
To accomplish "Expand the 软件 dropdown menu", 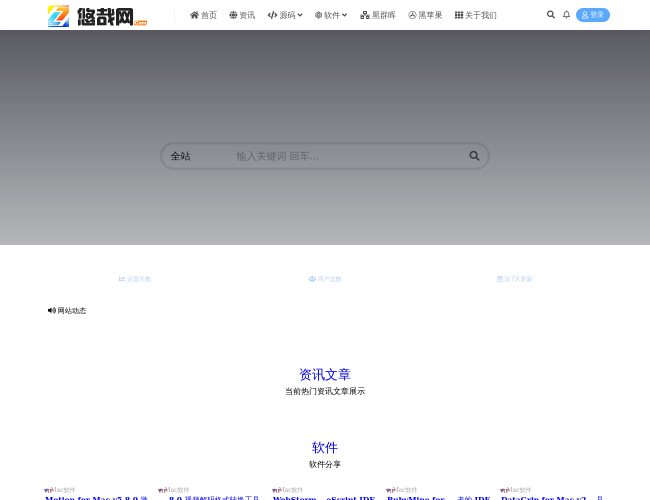I will (x=331, y=15).
